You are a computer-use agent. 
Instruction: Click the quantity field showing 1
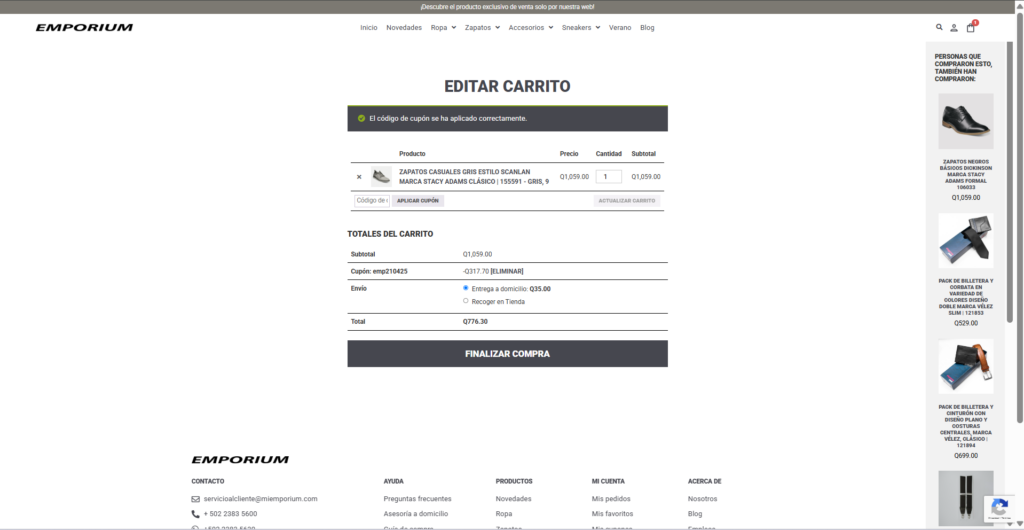pos(609,176)
